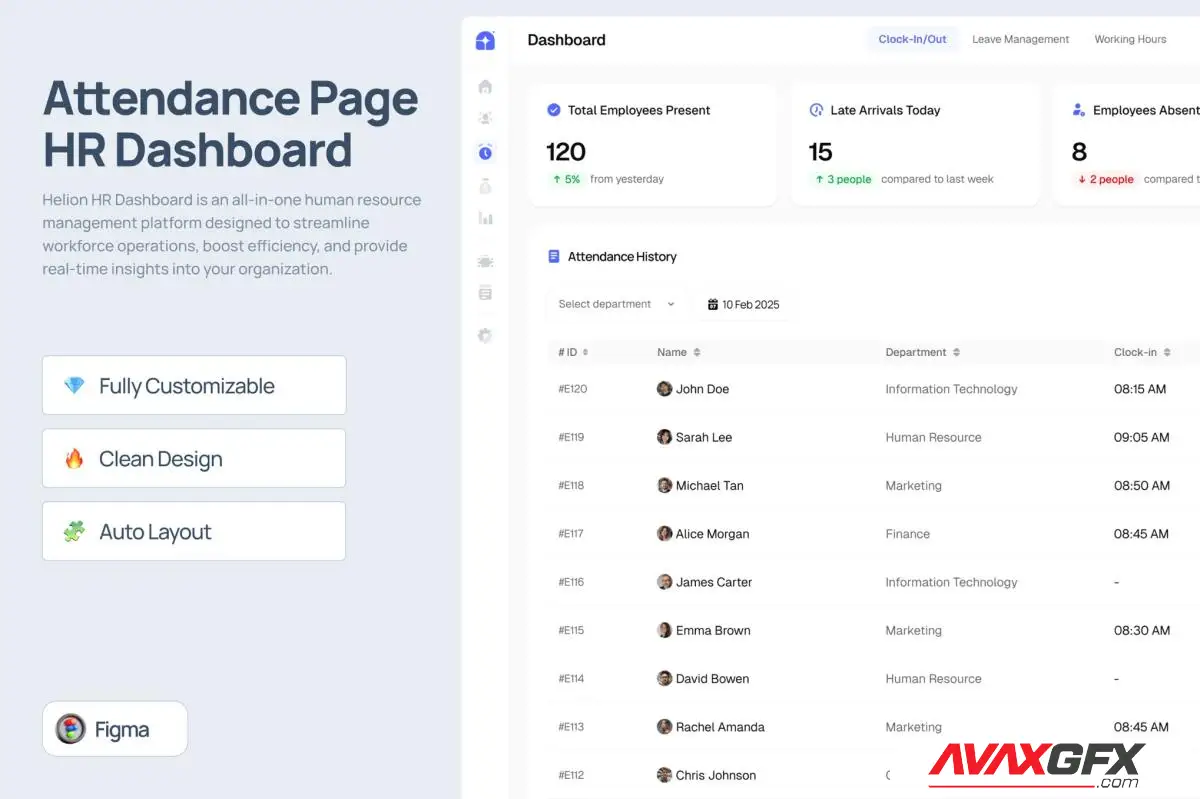Click Sarah Lee's avatar photo

[x=664, y=437]
